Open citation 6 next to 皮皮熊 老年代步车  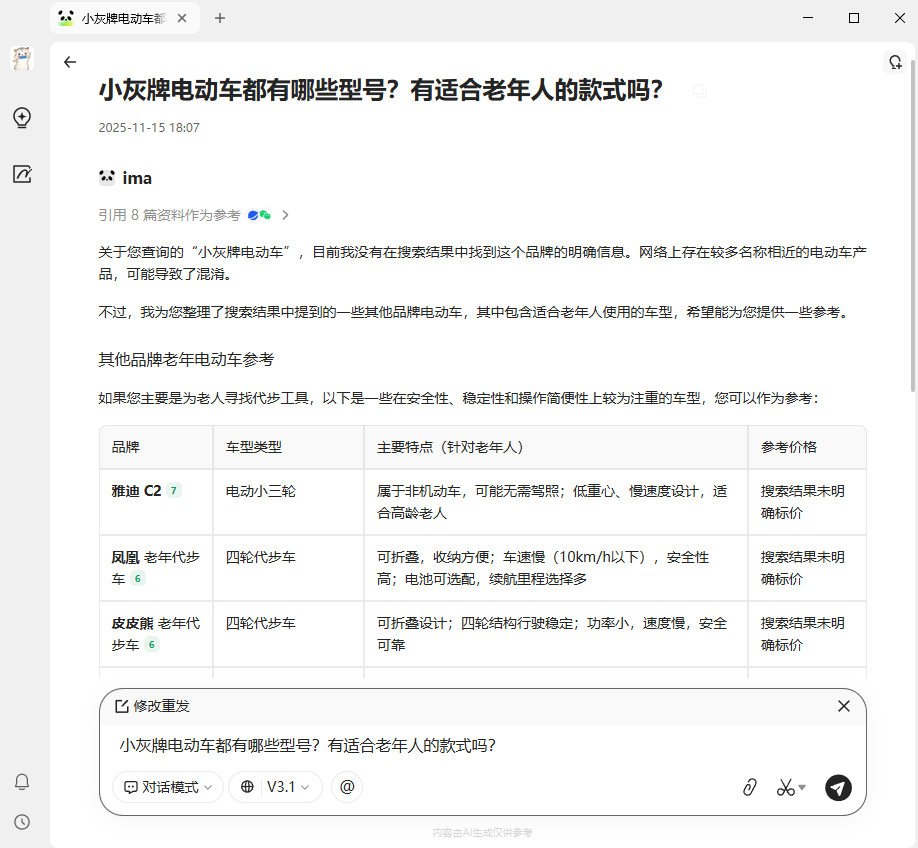tap(152, 644)
